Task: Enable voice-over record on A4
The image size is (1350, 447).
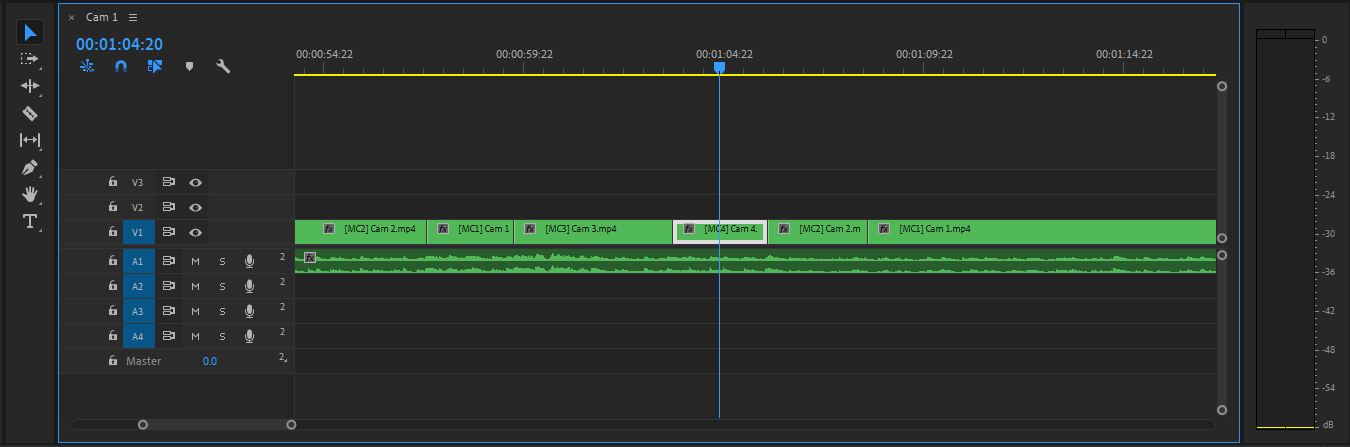Action: [249, 336]
